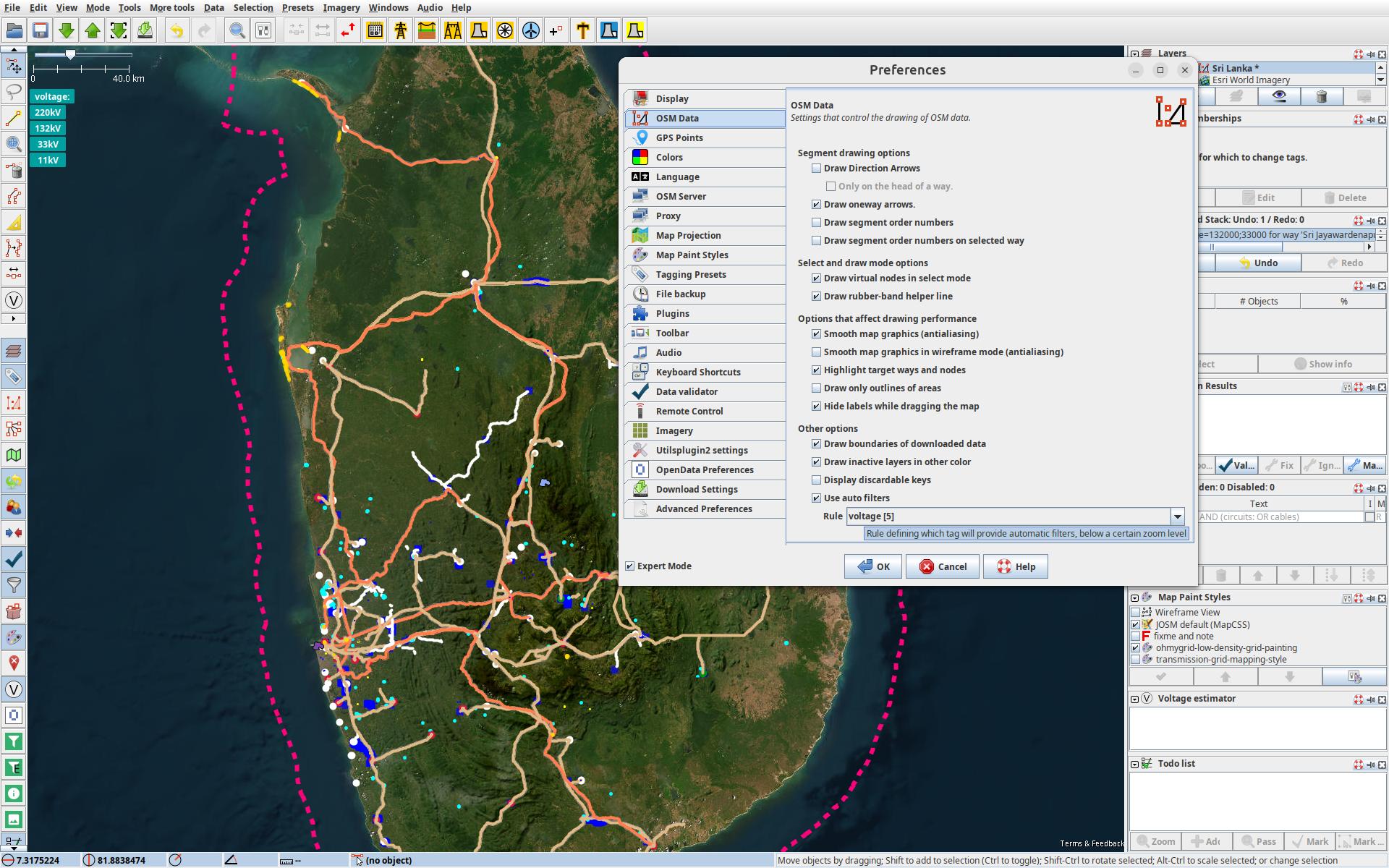Select the Draw nodes tool
1389x868 pixels.
14,118
